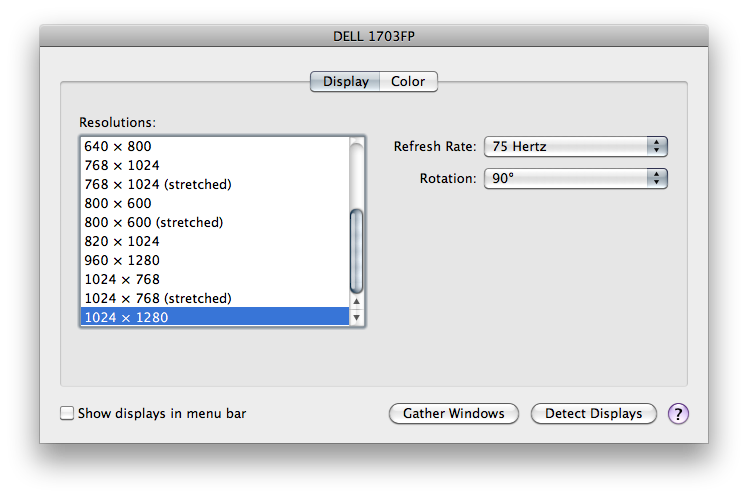Screen dimensions: 748x498
Task: Click the DELL 1703FP window title bar
Action: tap(374, 36)
